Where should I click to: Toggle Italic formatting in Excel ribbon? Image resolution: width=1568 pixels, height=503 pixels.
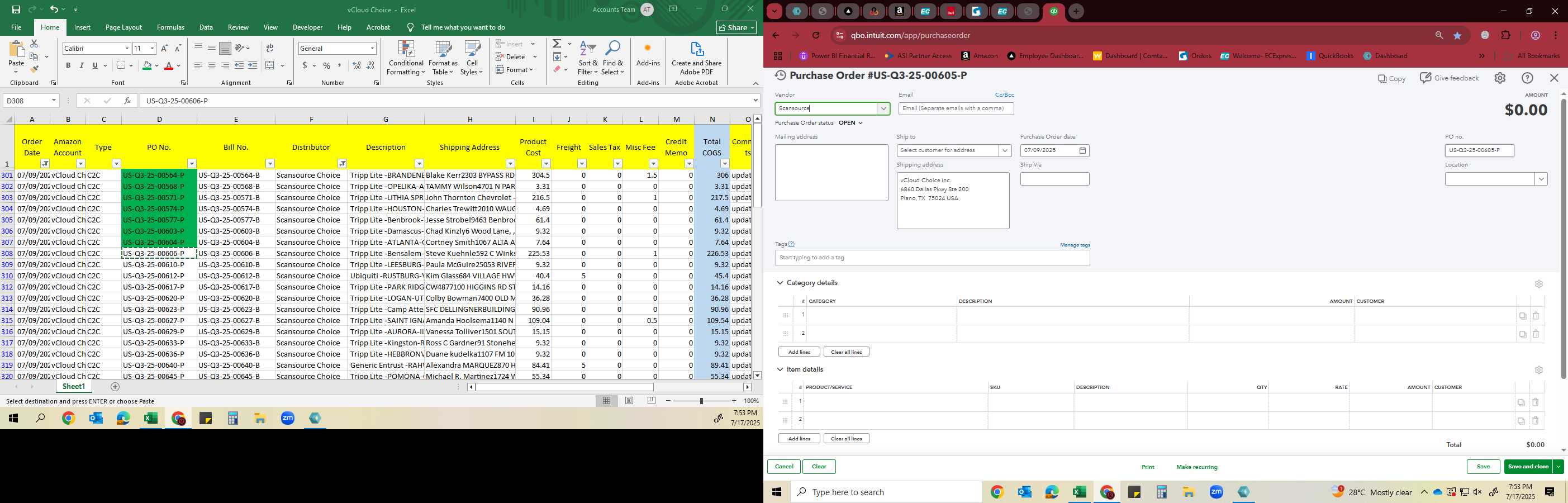point(82,65)
